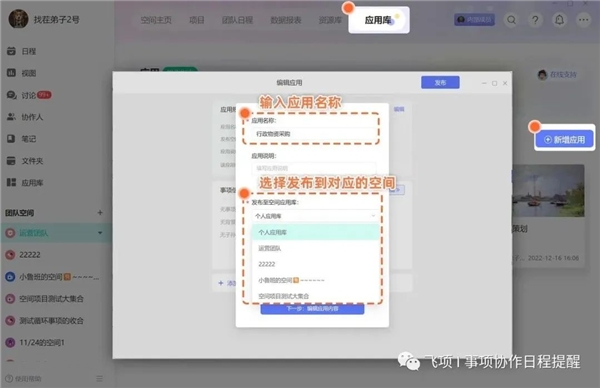Click the help question mark icon
600x388 pixels.
point(535,20)
